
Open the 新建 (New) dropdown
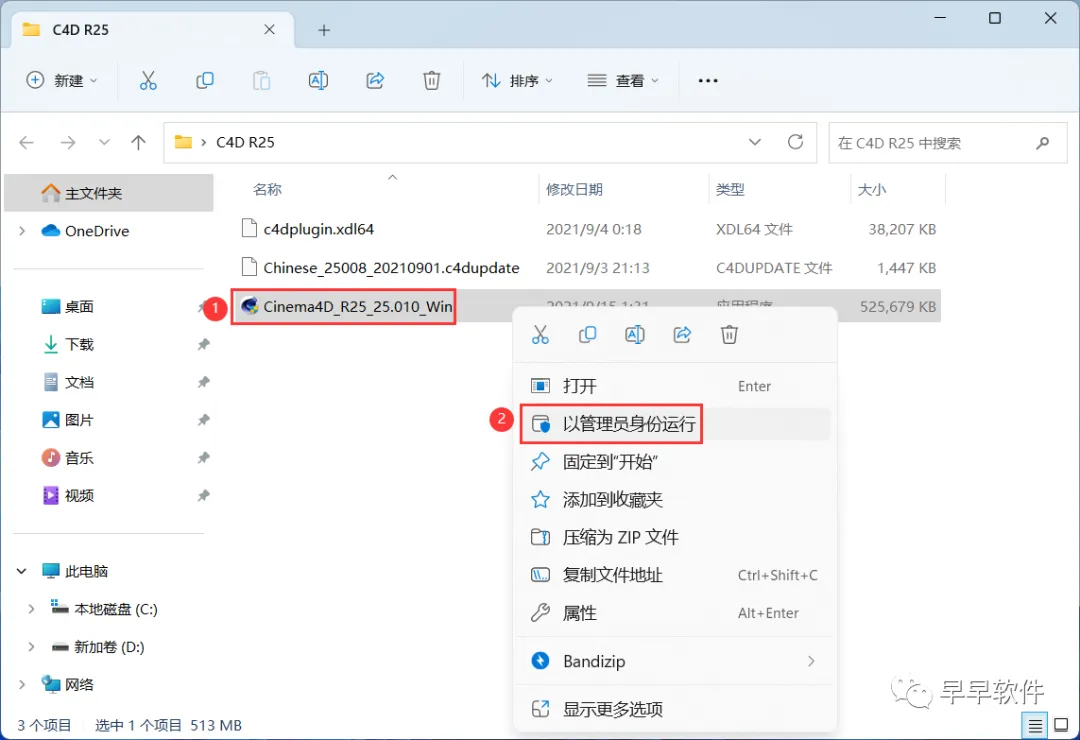(x=62, y=81)
